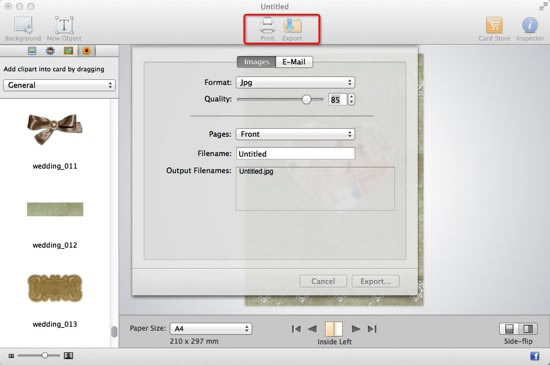
Task: Click the Facebook share icon
Action: click(x=535, y=356)
